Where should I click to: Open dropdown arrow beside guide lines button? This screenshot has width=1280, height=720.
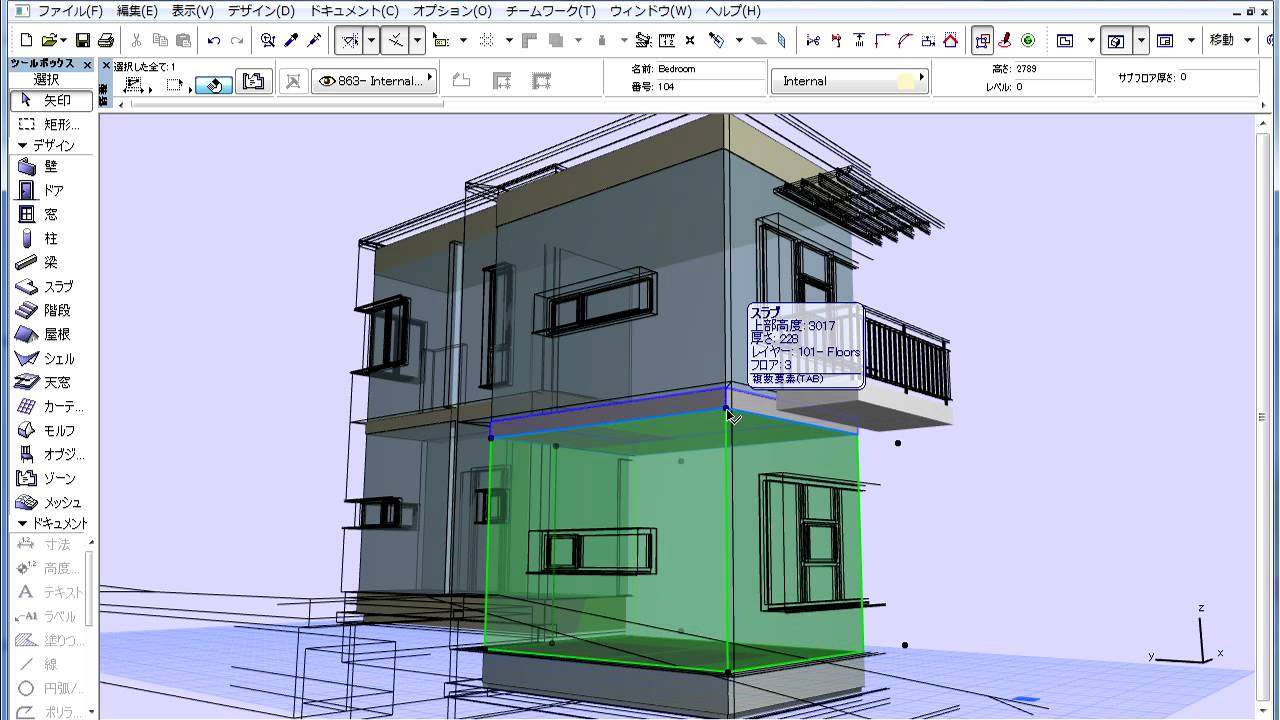click(371, 40)
